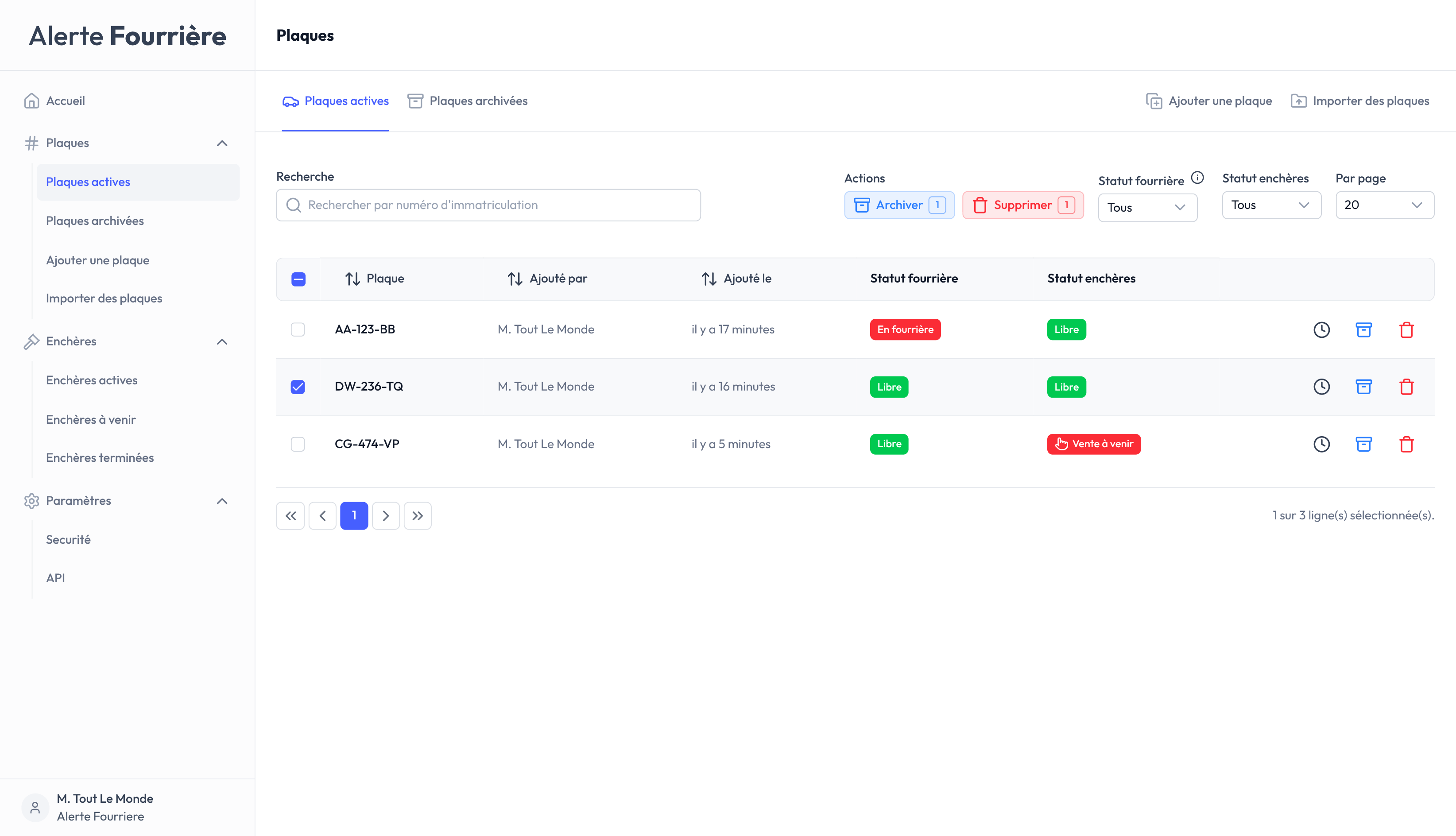
Task: Click the history clock icon for CG-474-VP
Action: (x=1321, y=444)
